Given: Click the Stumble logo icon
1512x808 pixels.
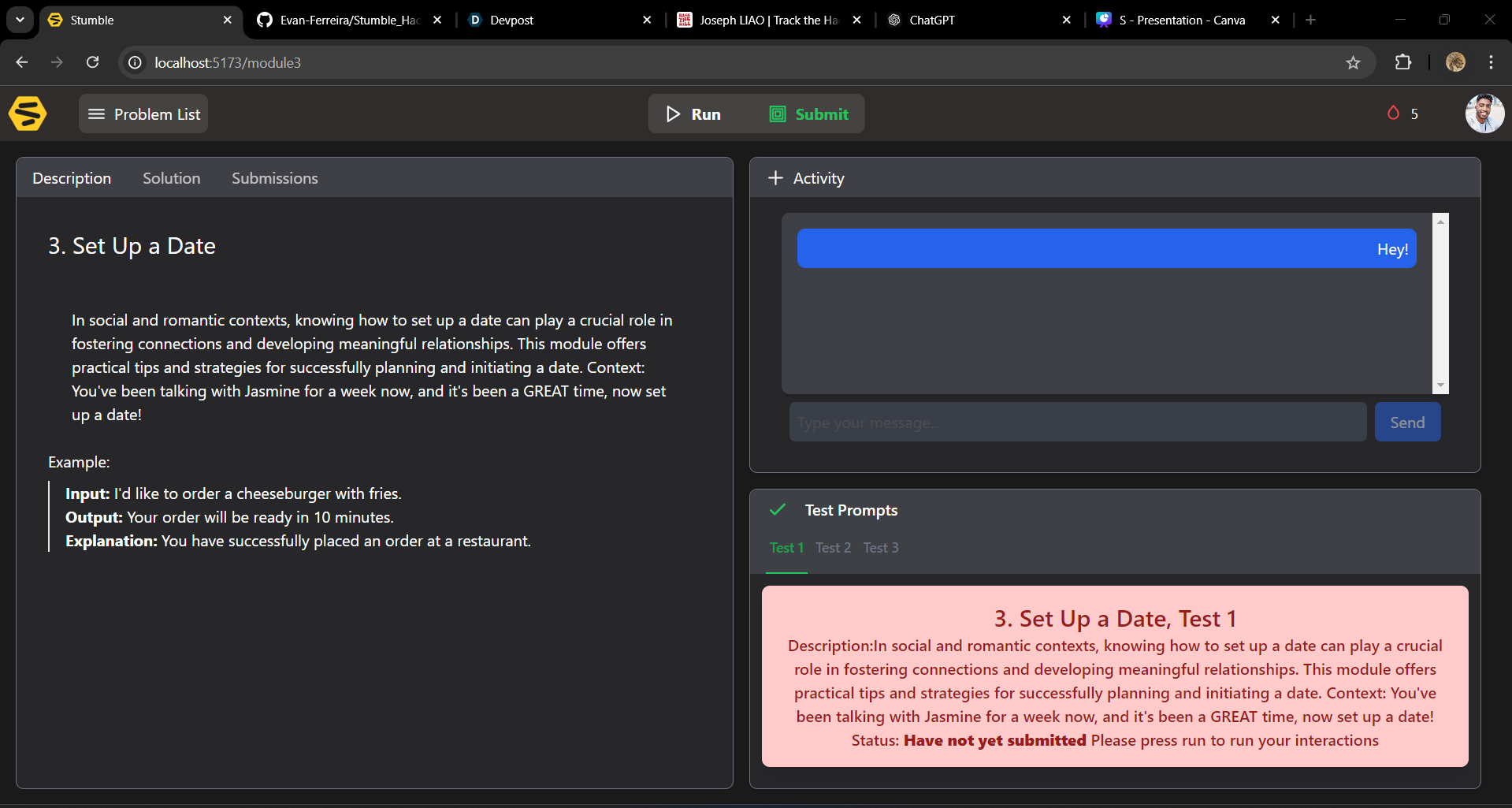Looking at the screenshot, I should coord(28,114).
